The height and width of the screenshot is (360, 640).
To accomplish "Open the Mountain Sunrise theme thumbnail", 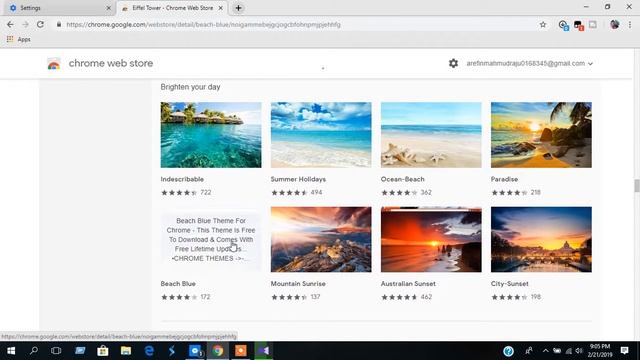I will tap(321, 239).
